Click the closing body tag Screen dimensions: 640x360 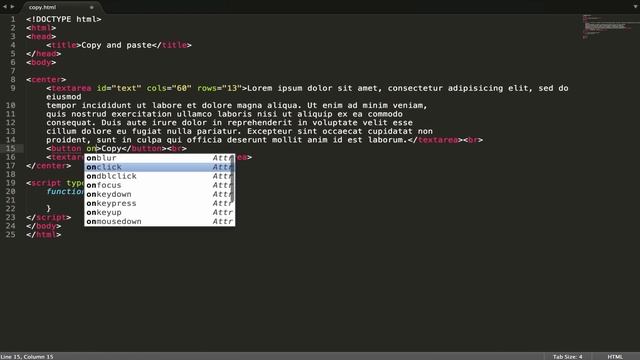click(44, 226)
